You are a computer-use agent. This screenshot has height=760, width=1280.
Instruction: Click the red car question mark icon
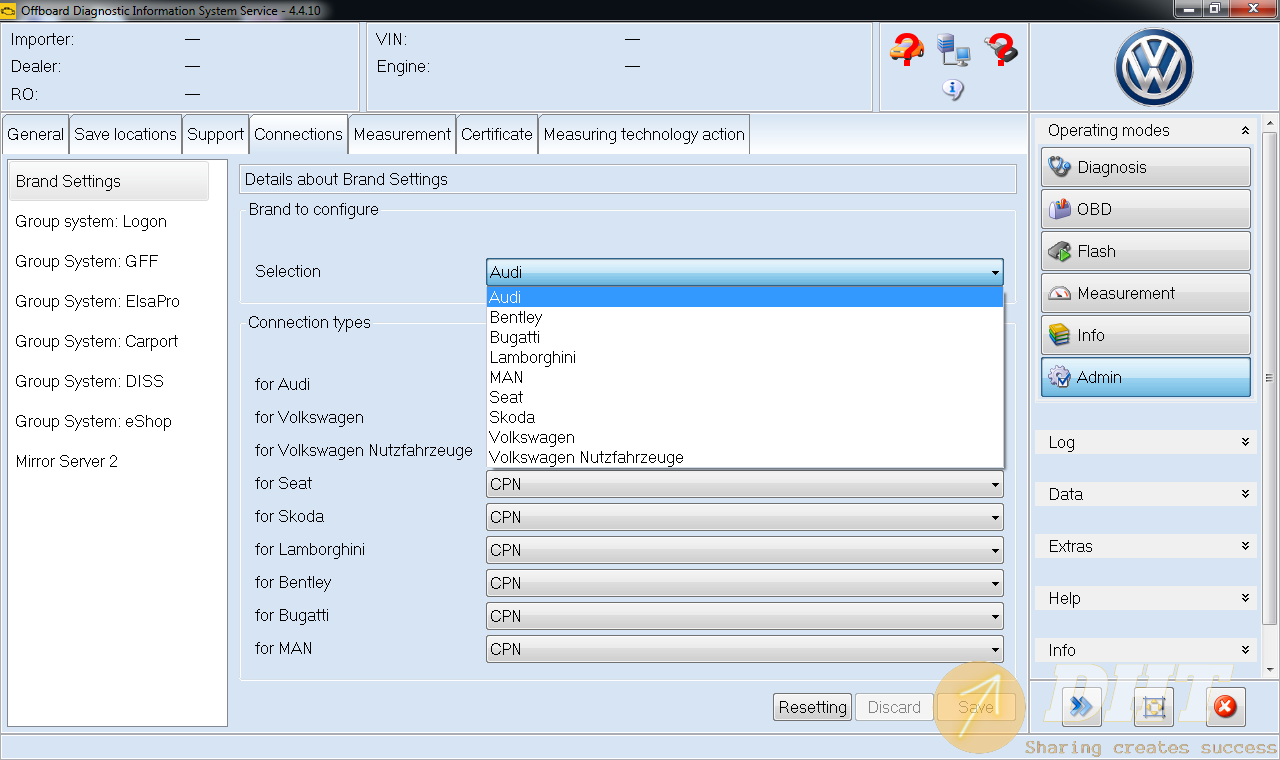(906, 49)
